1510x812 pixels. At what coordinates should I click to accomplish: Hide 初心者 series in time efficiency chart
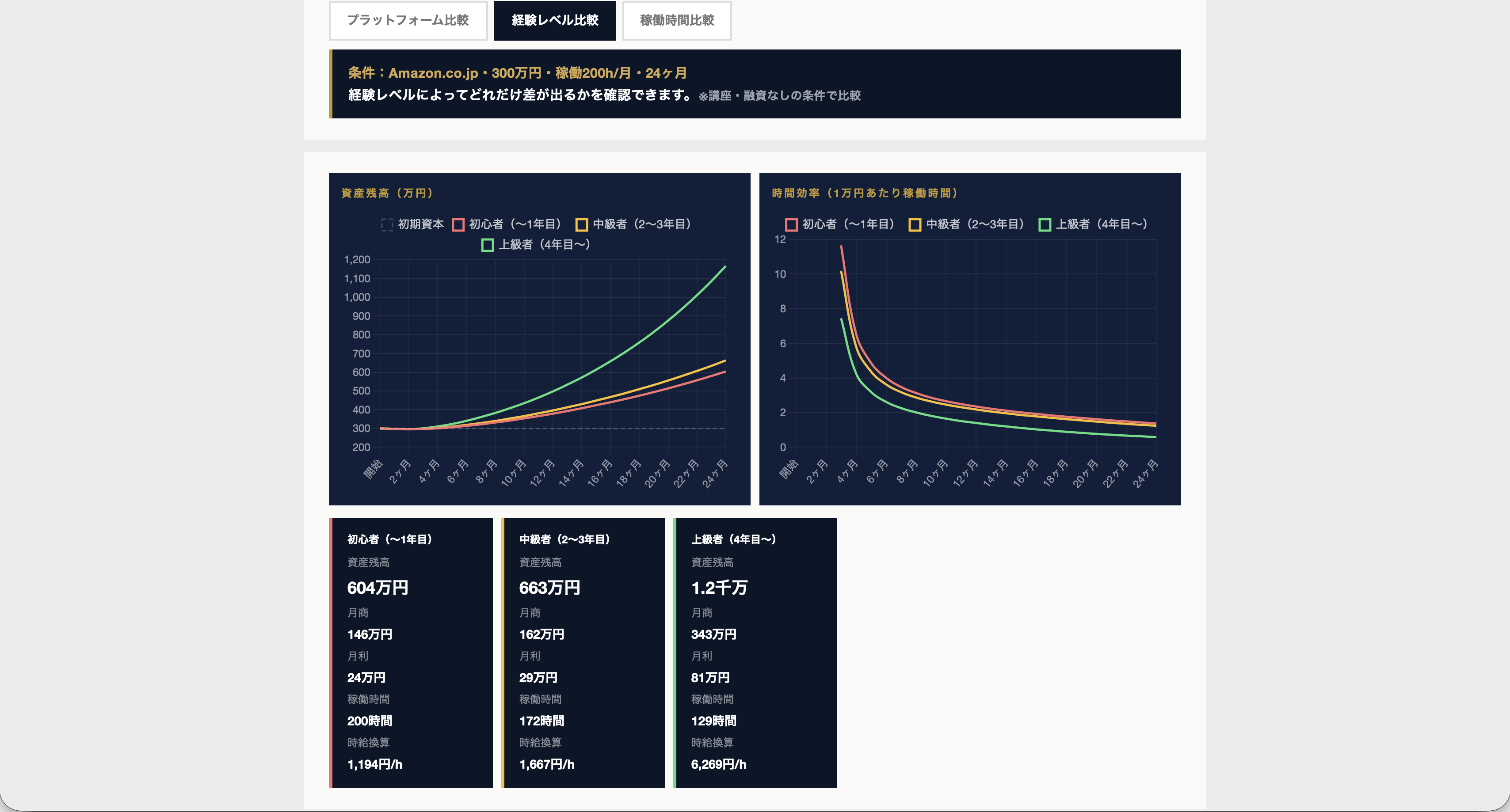pos(791,224)
